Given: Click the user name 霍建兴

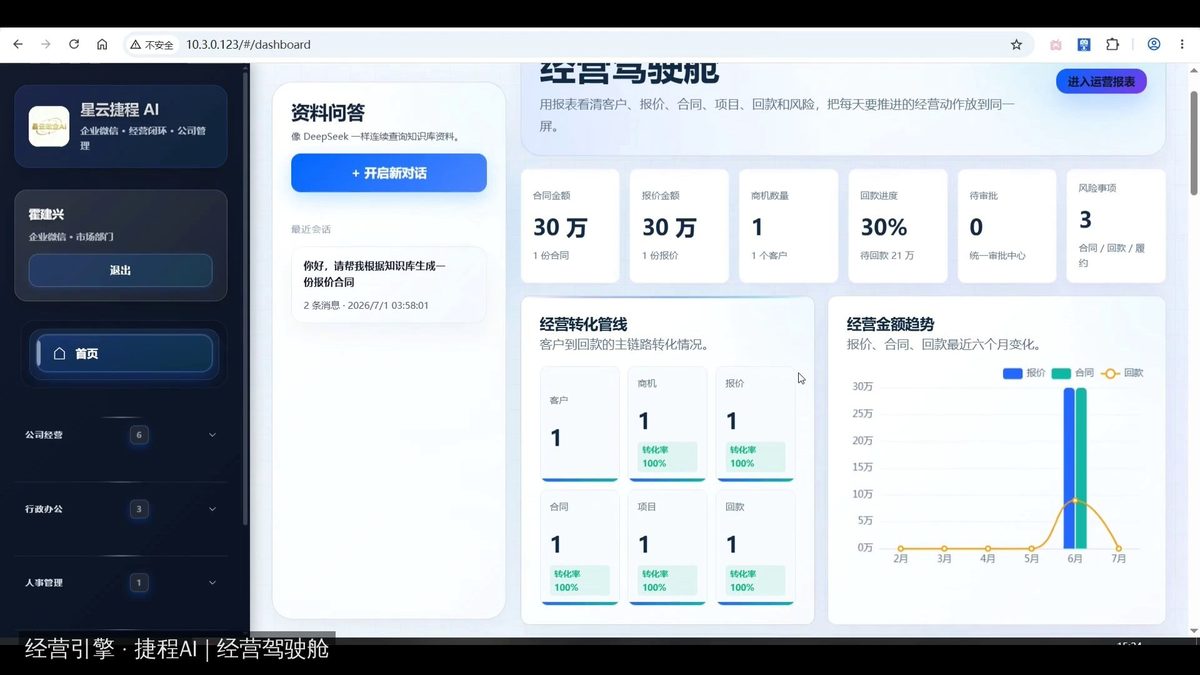Looking at the screenshot, I should [x=46, y=215].
